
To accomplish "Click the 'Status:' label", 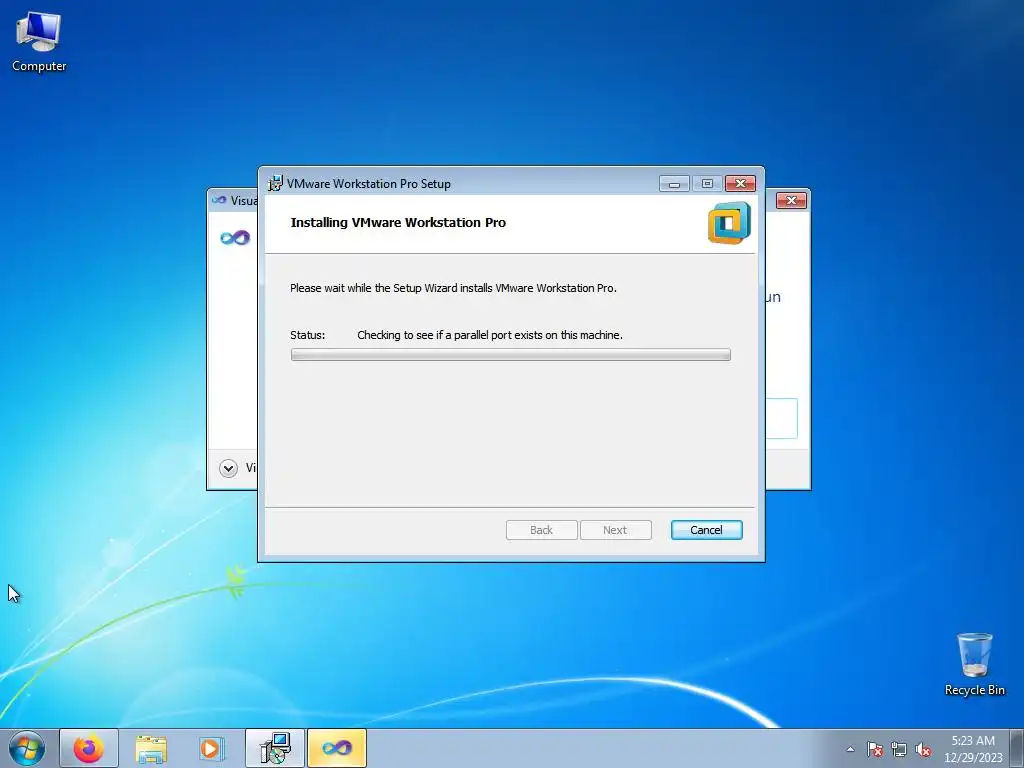I will (308, 335).
